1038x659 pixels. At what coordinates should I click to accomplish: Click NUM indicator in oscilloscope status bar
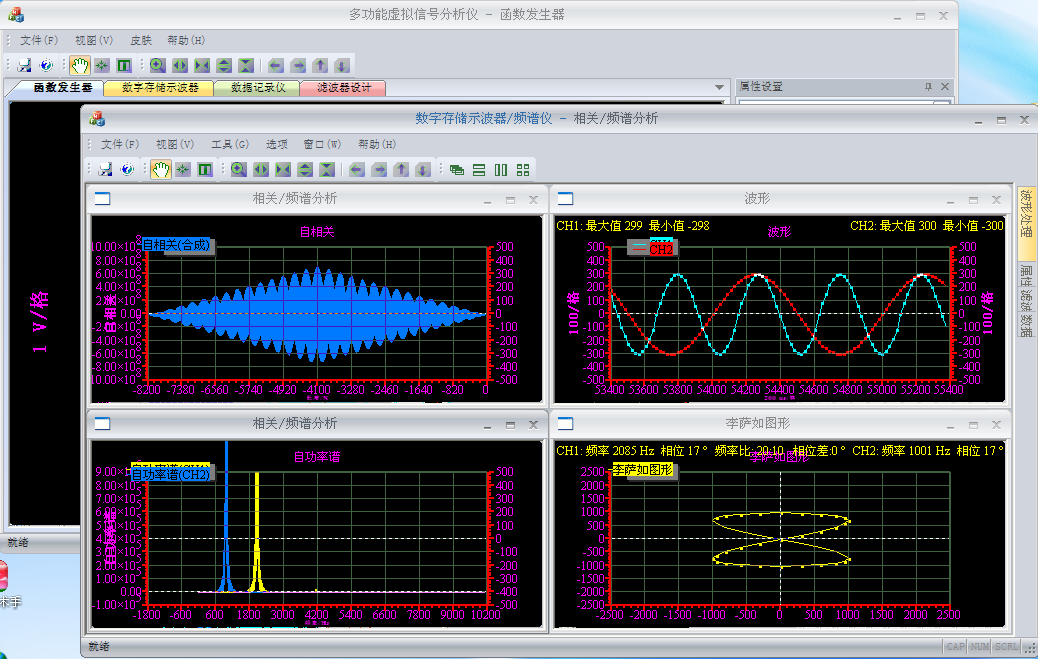point(980,646)
